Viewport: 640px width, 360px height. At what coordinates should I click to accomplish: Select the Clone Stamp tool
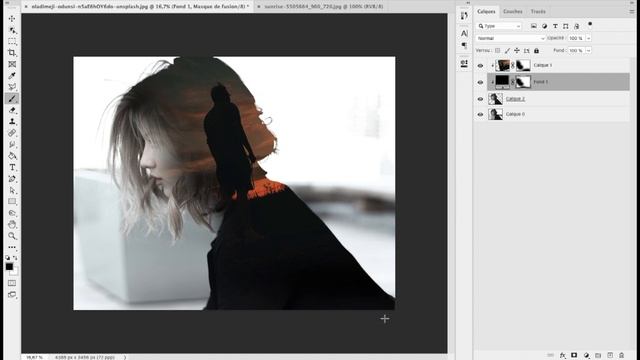click(x=12, y=122)
